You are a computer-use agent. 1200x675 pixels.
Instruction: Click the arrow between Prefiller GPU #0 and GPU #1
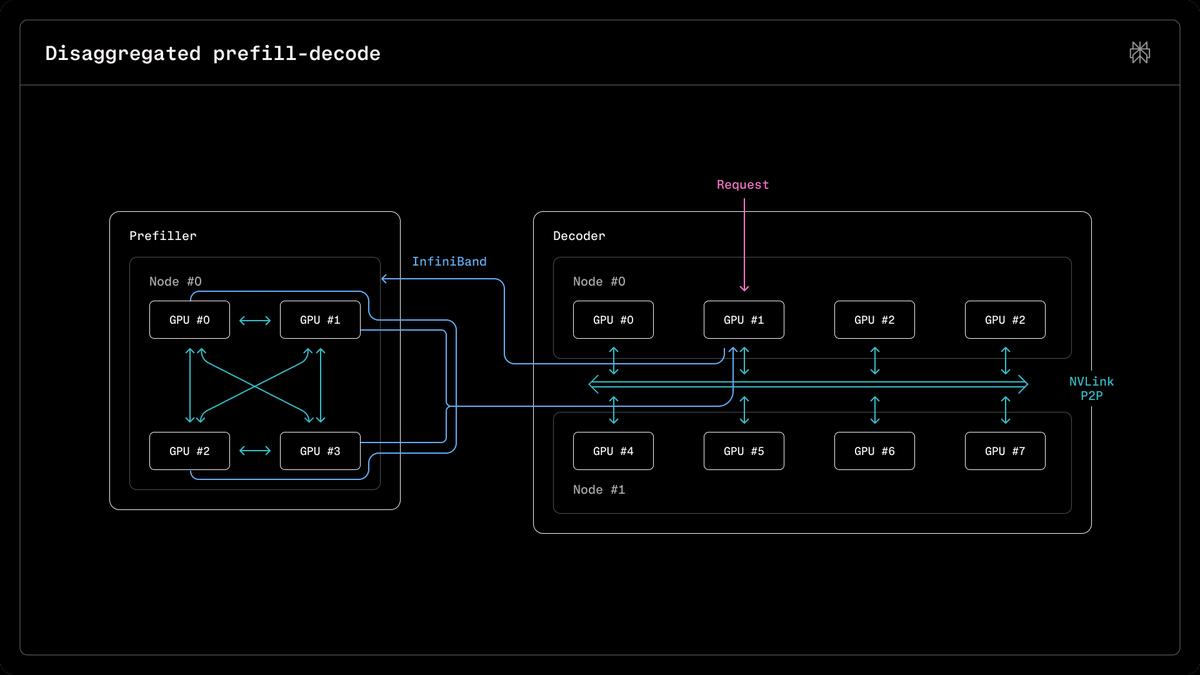[x=255, y=320]
